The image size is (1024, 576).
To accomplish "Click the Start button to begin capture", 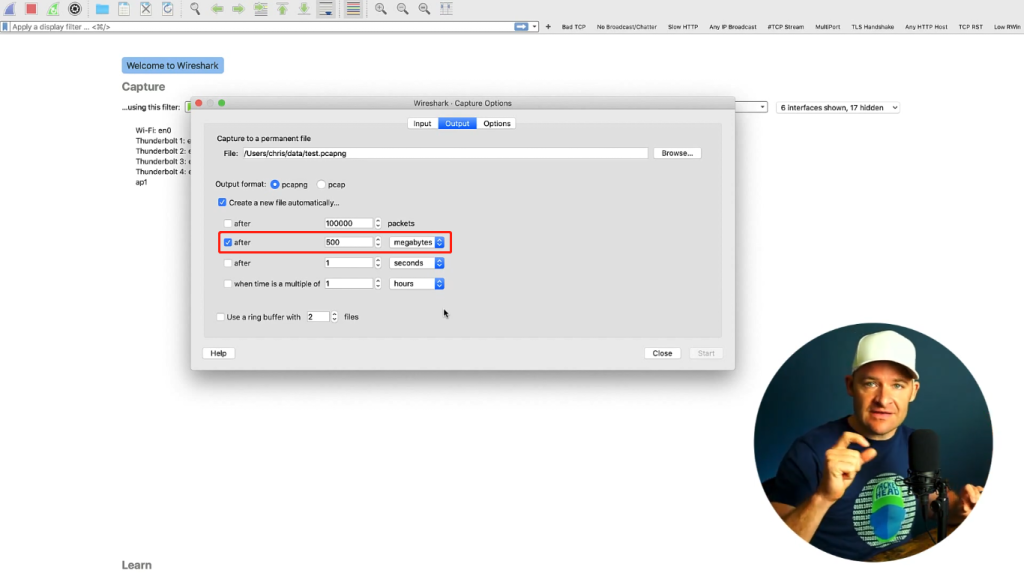I will pos(706,353).
